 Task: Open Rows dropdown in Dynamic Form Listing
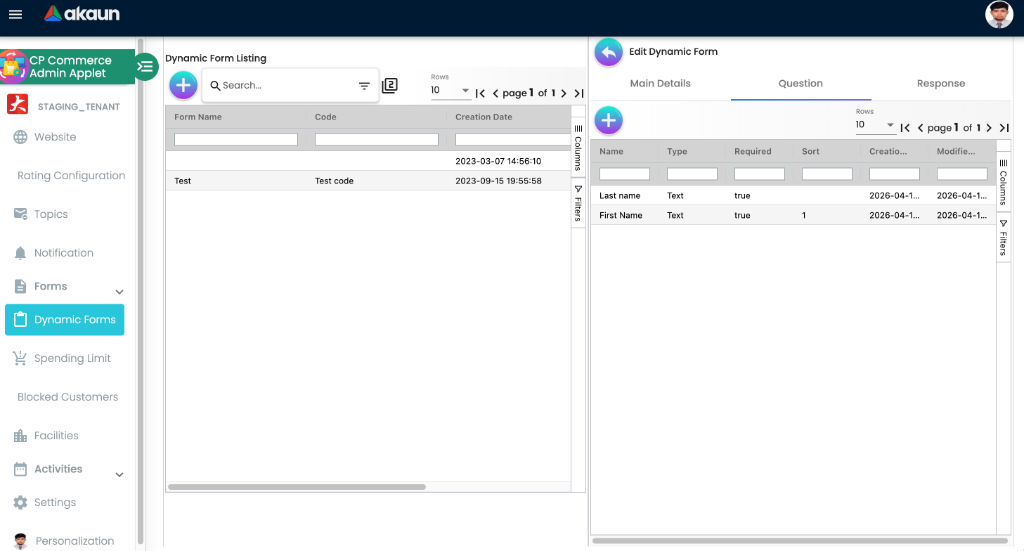tap(451, 91)
